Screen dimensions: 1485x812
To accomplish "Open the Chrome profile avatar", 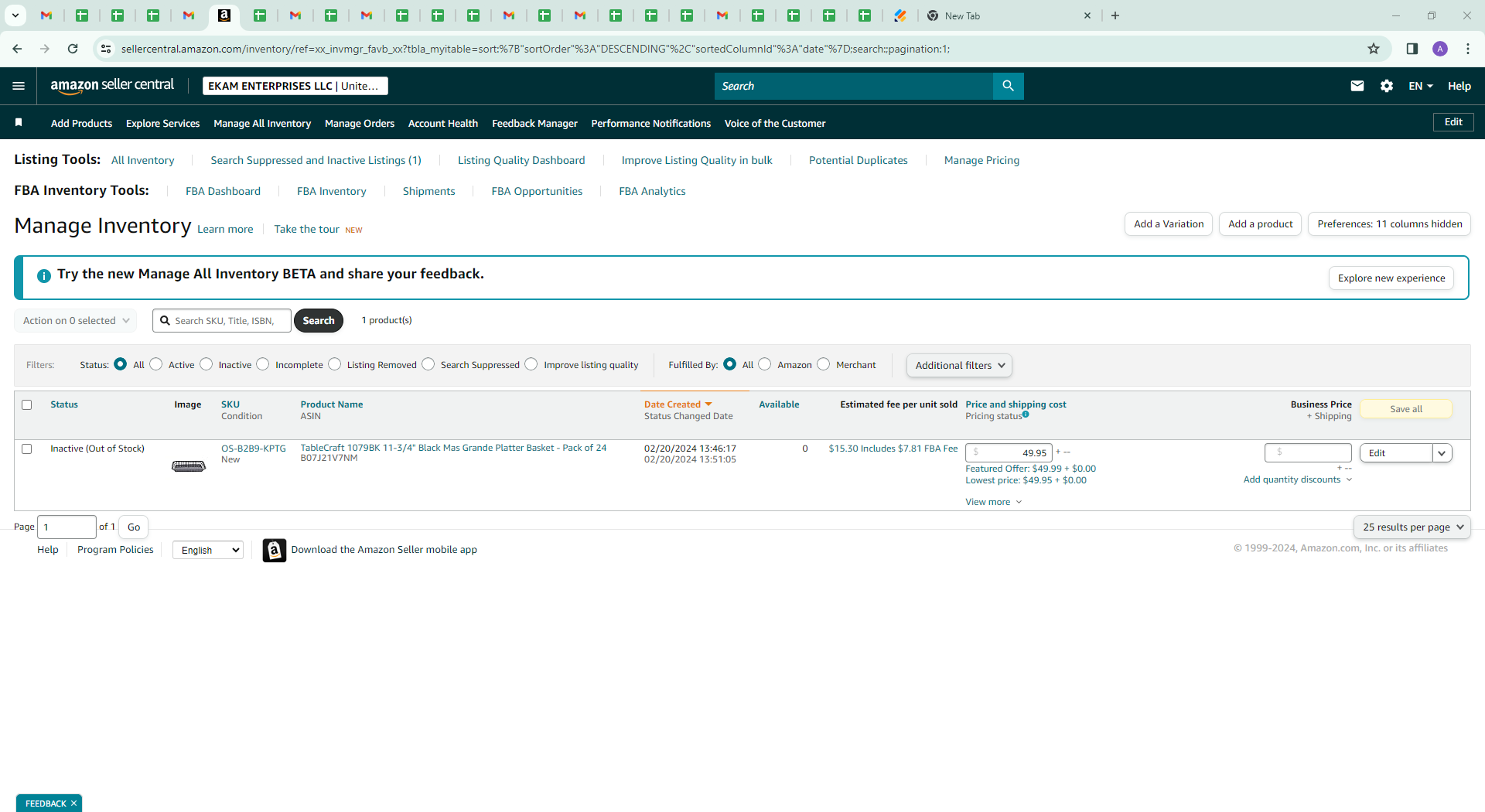I will pos(1440,49).
